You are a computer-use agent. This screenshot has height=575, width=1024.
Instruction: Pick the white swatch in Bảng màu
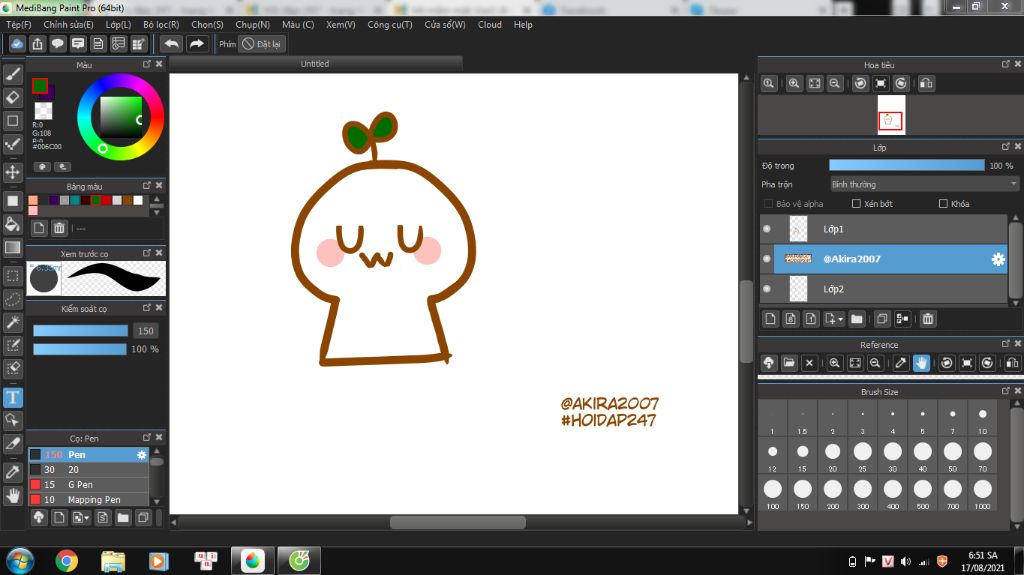(138, 201)
